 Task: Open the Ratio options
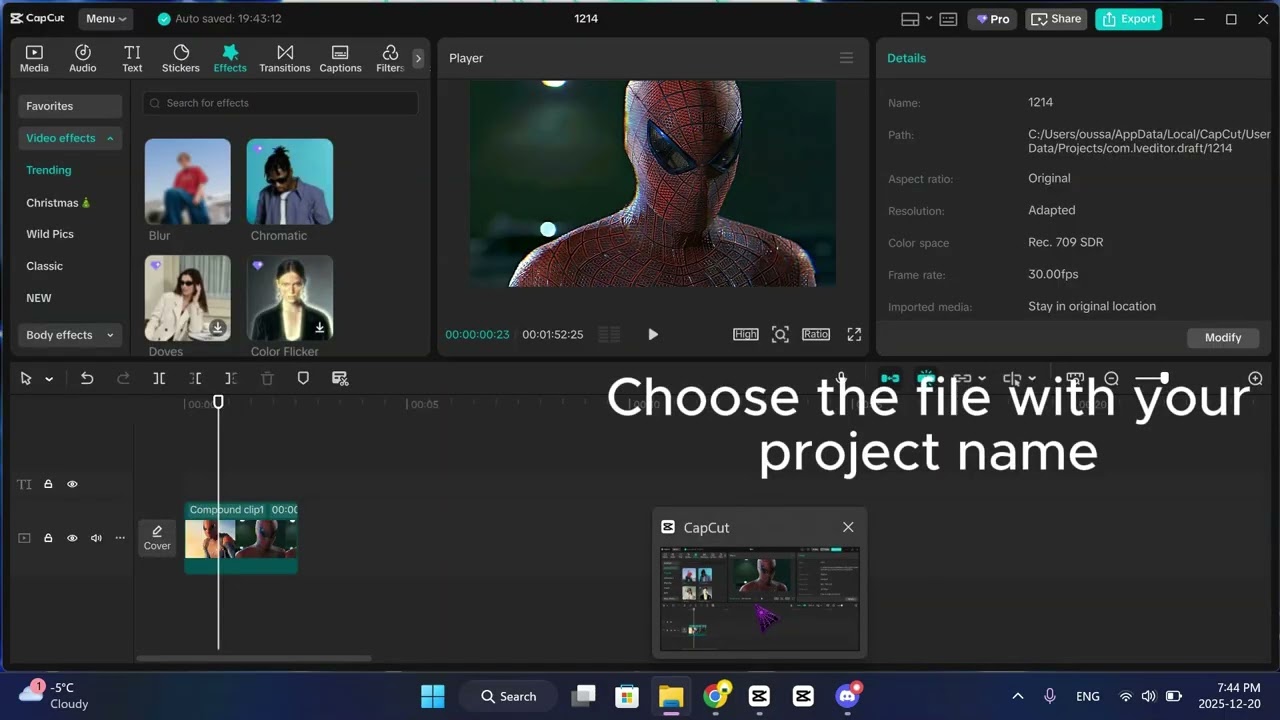(816, 335)
